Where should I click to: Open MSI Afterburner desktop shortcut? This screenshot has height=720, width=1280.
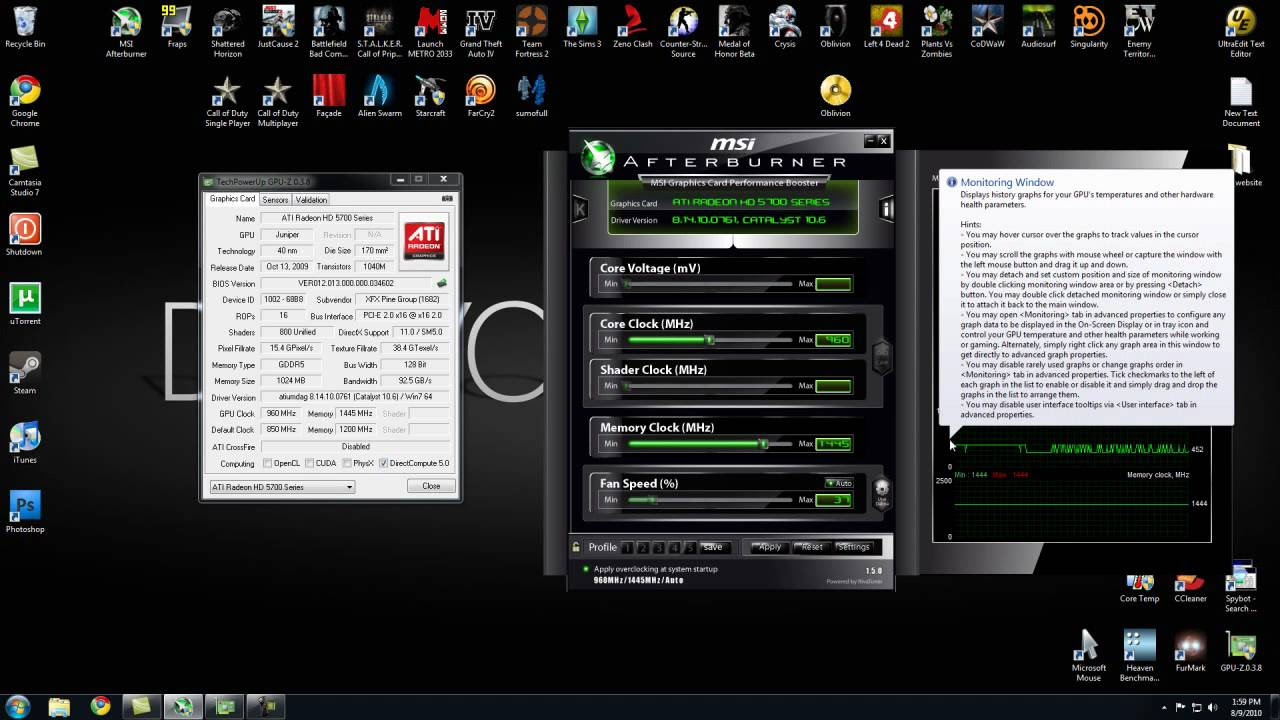[126, 33]
